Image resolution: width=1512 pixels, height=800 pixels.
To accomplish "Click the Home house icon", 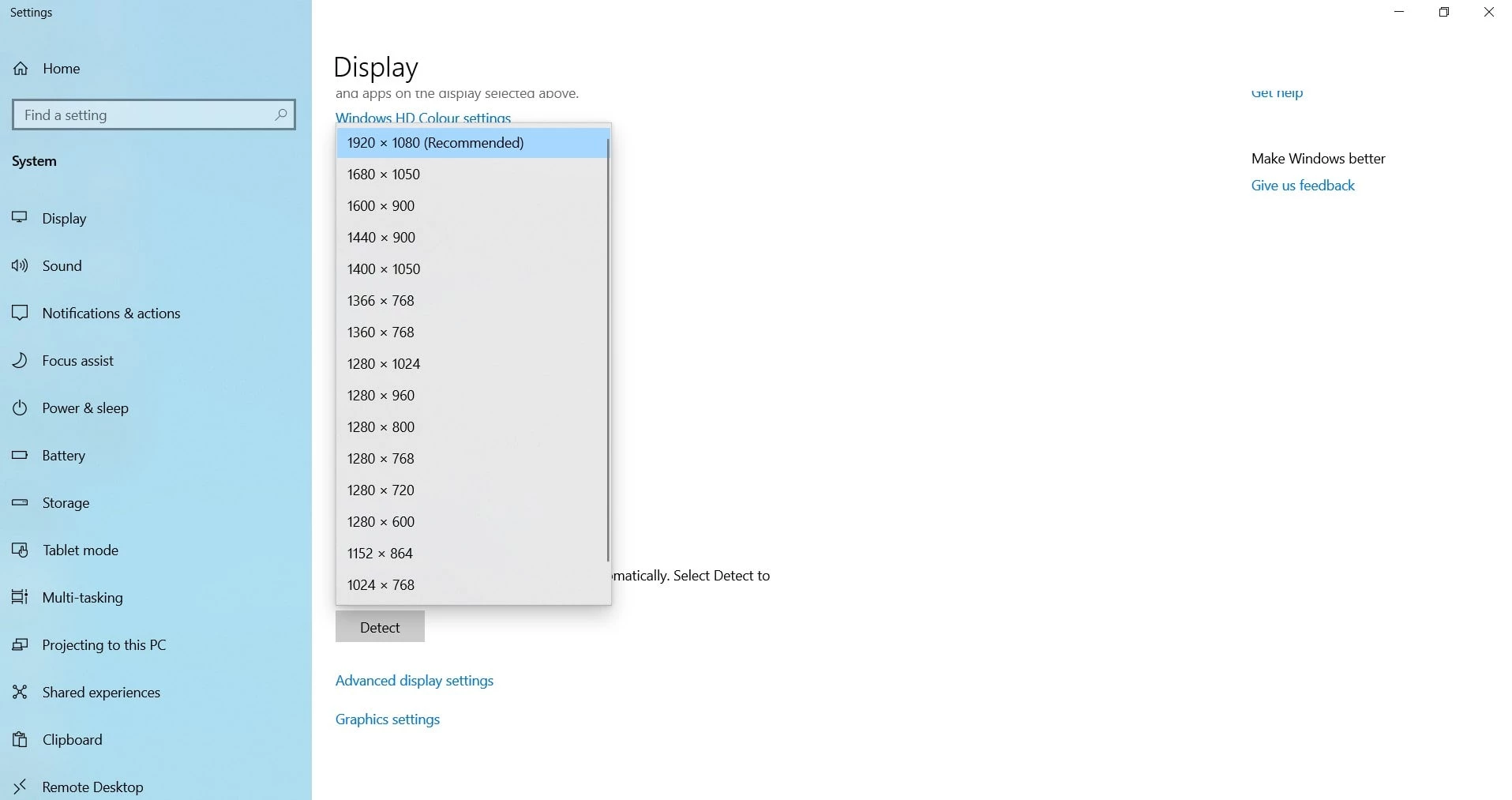I will [x=21, y=69].
